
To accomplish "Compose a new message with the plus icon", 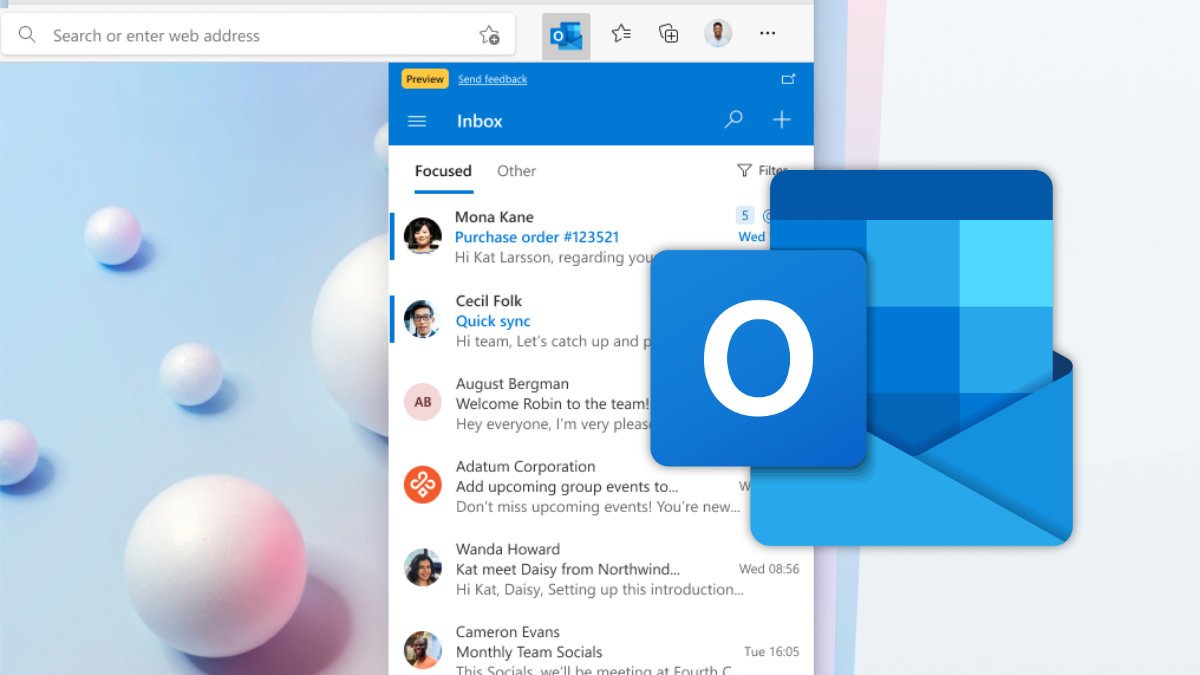I will pos(781,119).
